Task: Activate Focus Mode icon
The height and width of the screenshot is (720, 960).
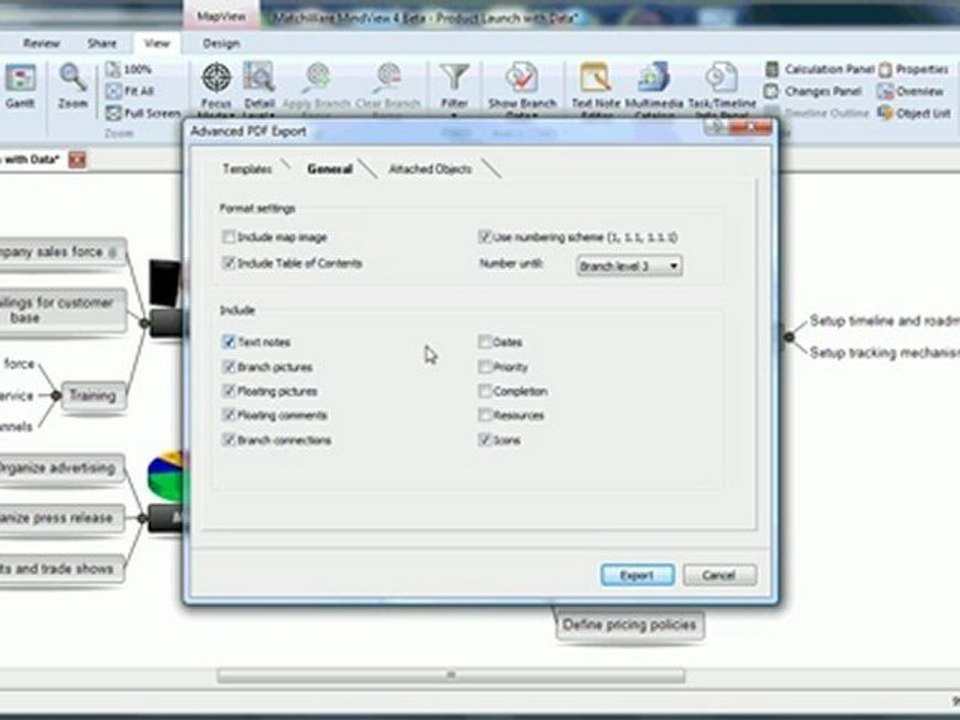Action: [217, 90]
